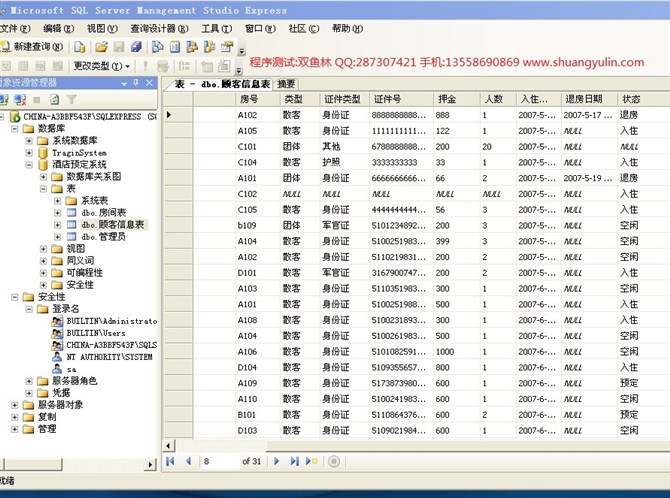This screenshot has height=498, width=670.
Task: Click the Filter funnel icon in Object Explorer
Action: [71, 100]
